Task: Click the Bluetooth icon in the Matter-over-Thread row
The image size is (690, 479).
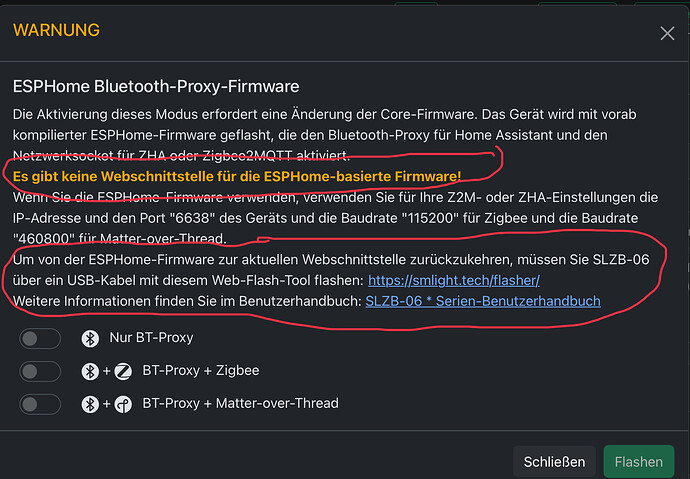Action: (89, 404)
